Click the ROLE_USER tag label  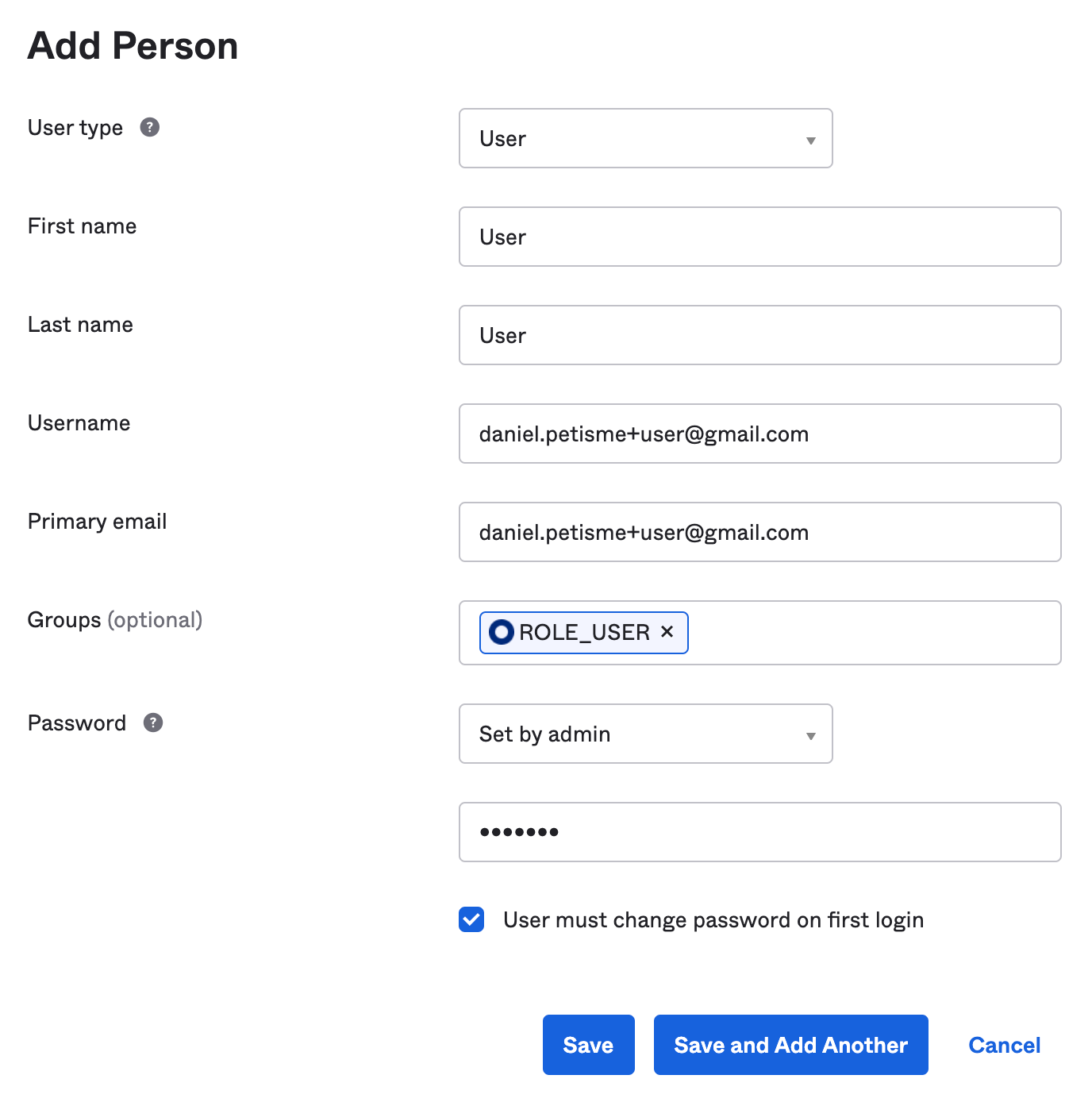click(x=584, y=633)
